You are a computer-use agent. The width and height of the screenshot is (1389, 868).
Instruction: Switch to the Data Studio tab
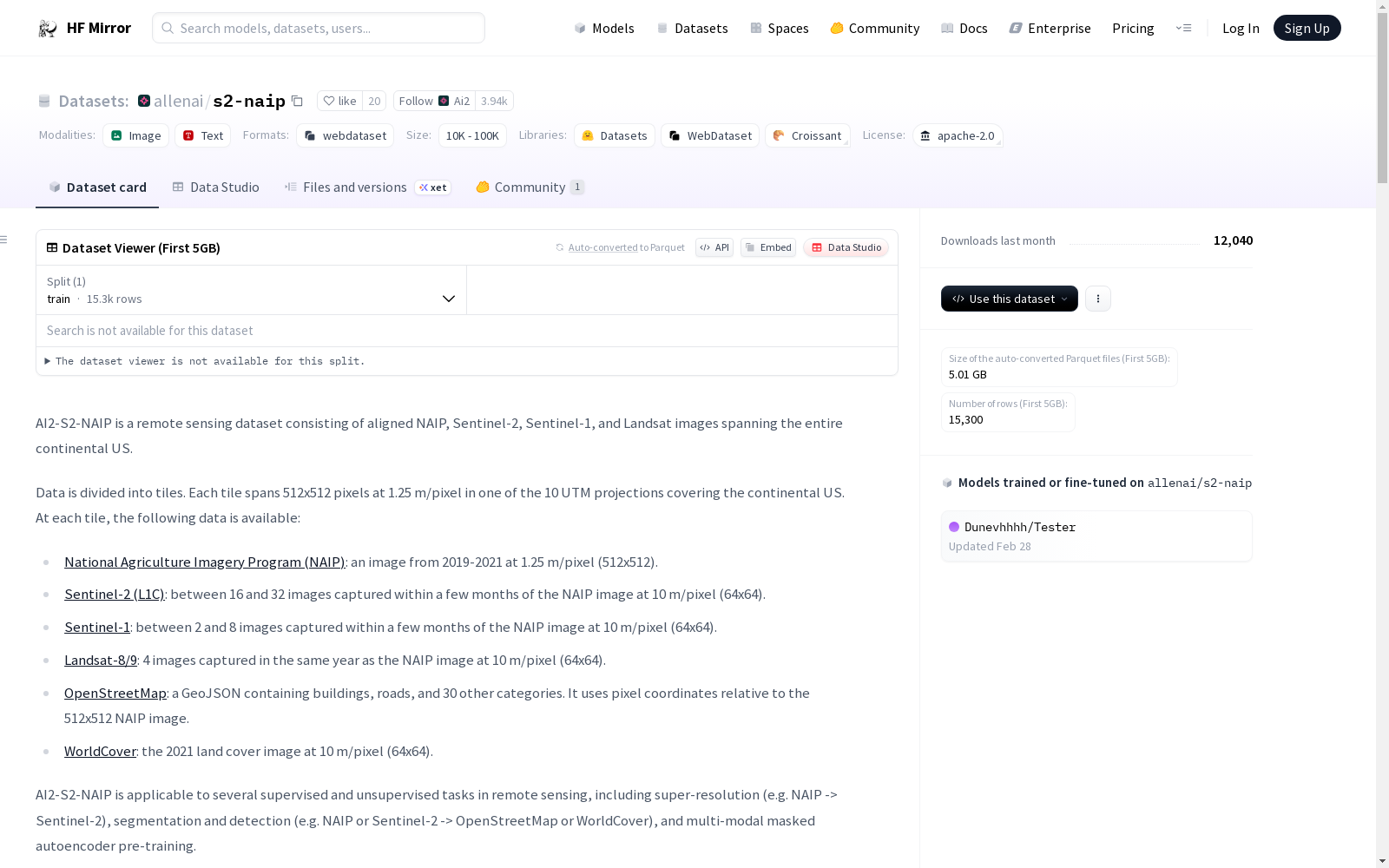[215, 187]
